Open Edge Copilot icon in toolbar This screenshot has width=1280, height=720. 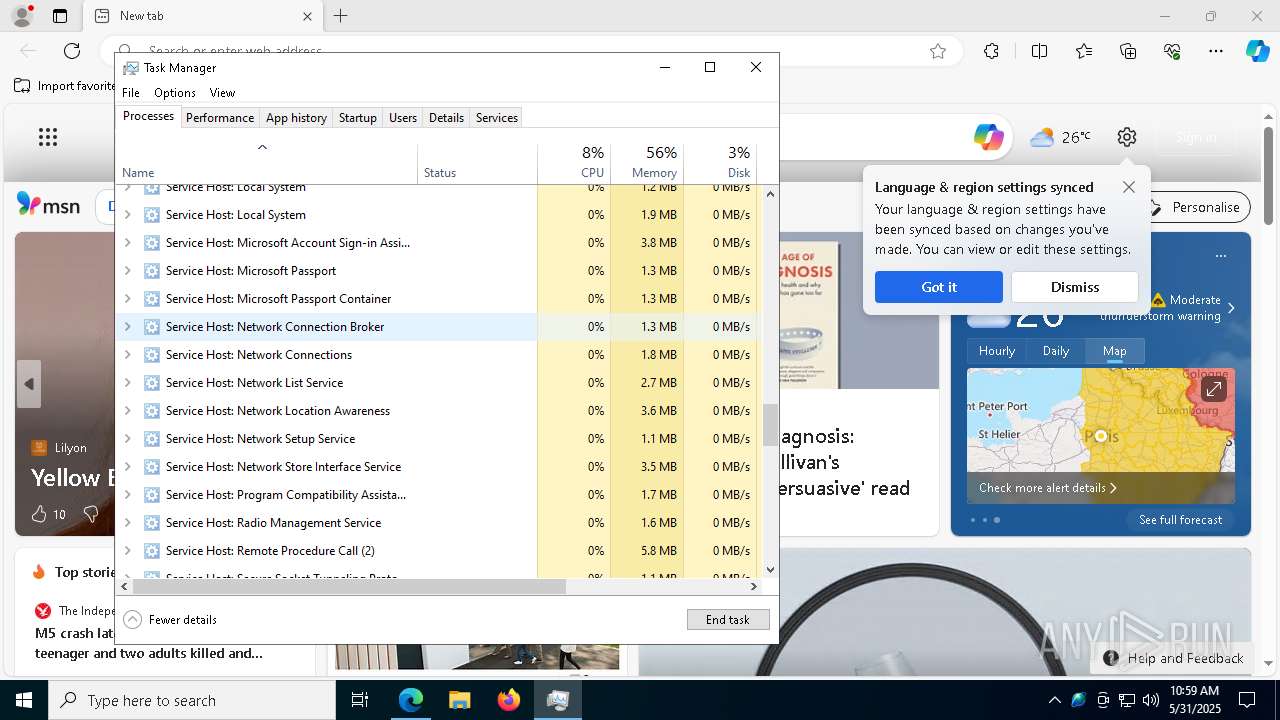tap(1257, 51)
